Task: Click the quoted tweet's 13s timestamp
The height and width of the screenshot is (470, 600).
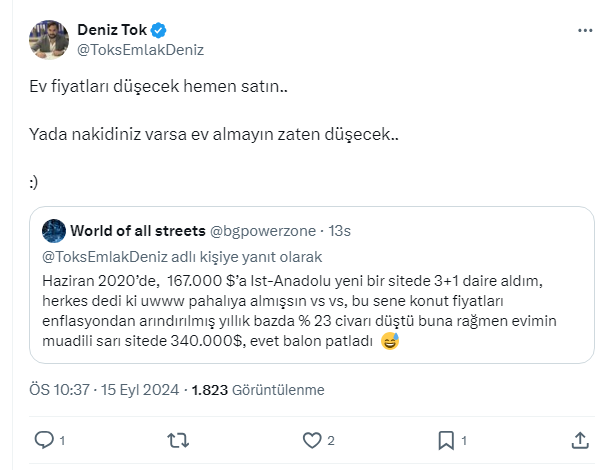Action: tap(340, 231)
